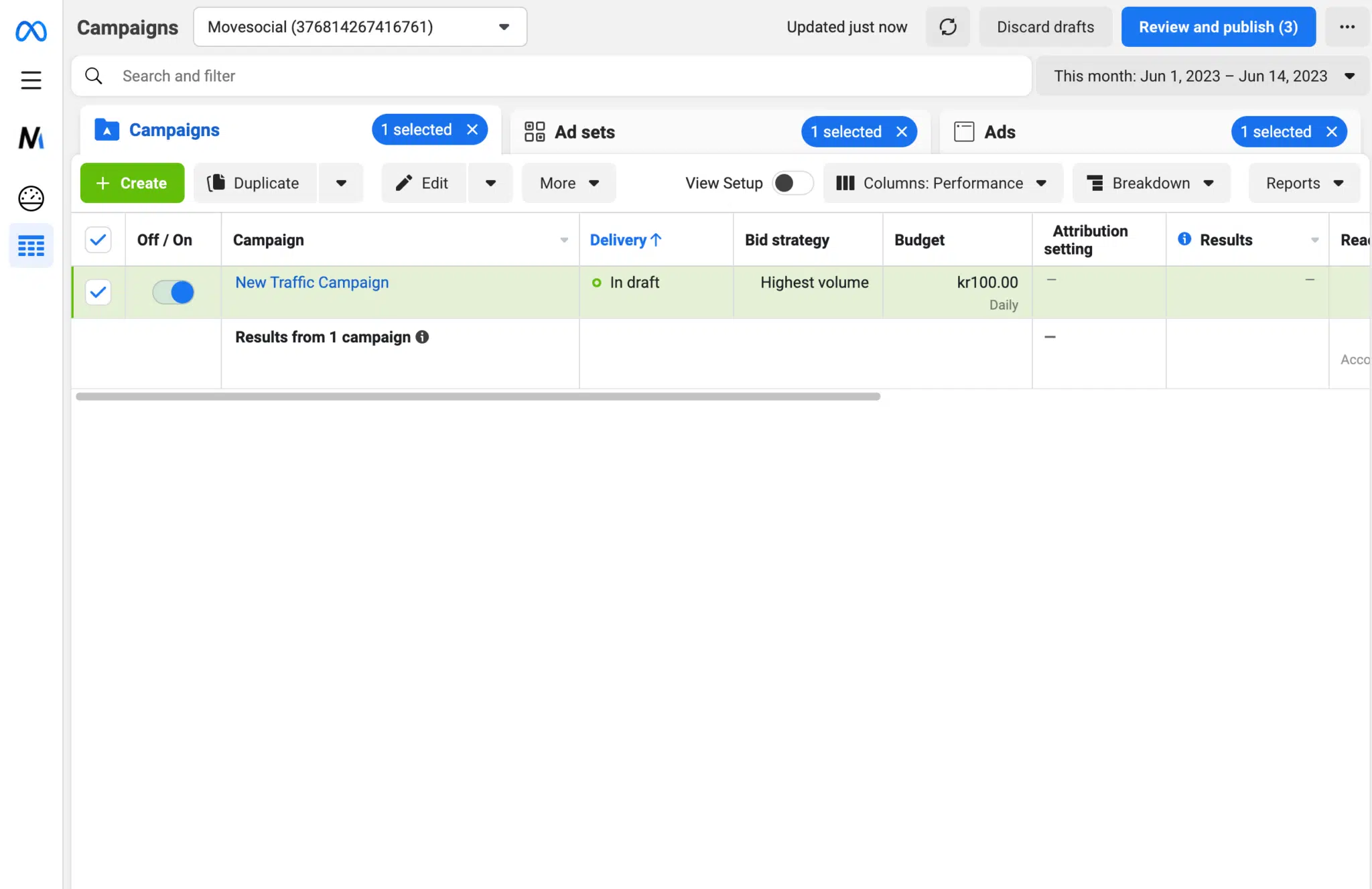Open the More dropdown menu
This screenshot has width=1372, height=889.
(569, 183)
